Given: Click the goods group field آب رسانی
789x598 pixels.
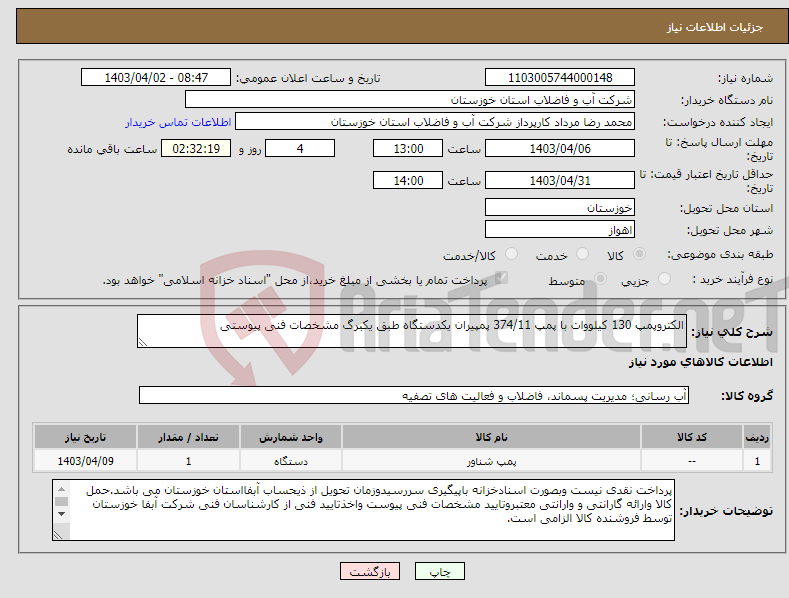Looking at the screenshot, I should (x=414, y=395).
